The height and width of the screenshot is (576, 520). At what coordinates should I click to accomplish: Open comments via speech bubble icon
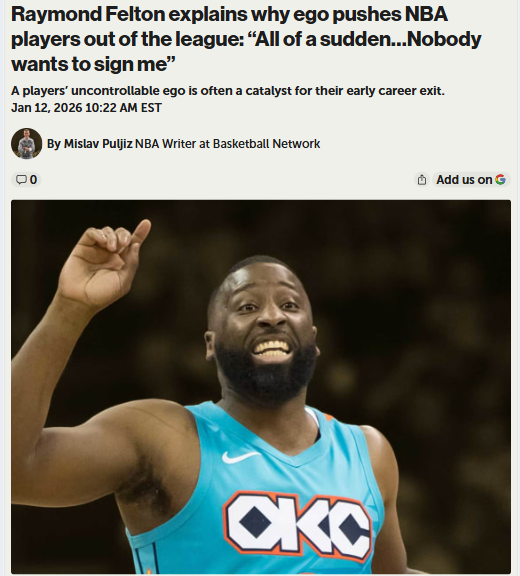pyautogui.click(x=22, y=180)
